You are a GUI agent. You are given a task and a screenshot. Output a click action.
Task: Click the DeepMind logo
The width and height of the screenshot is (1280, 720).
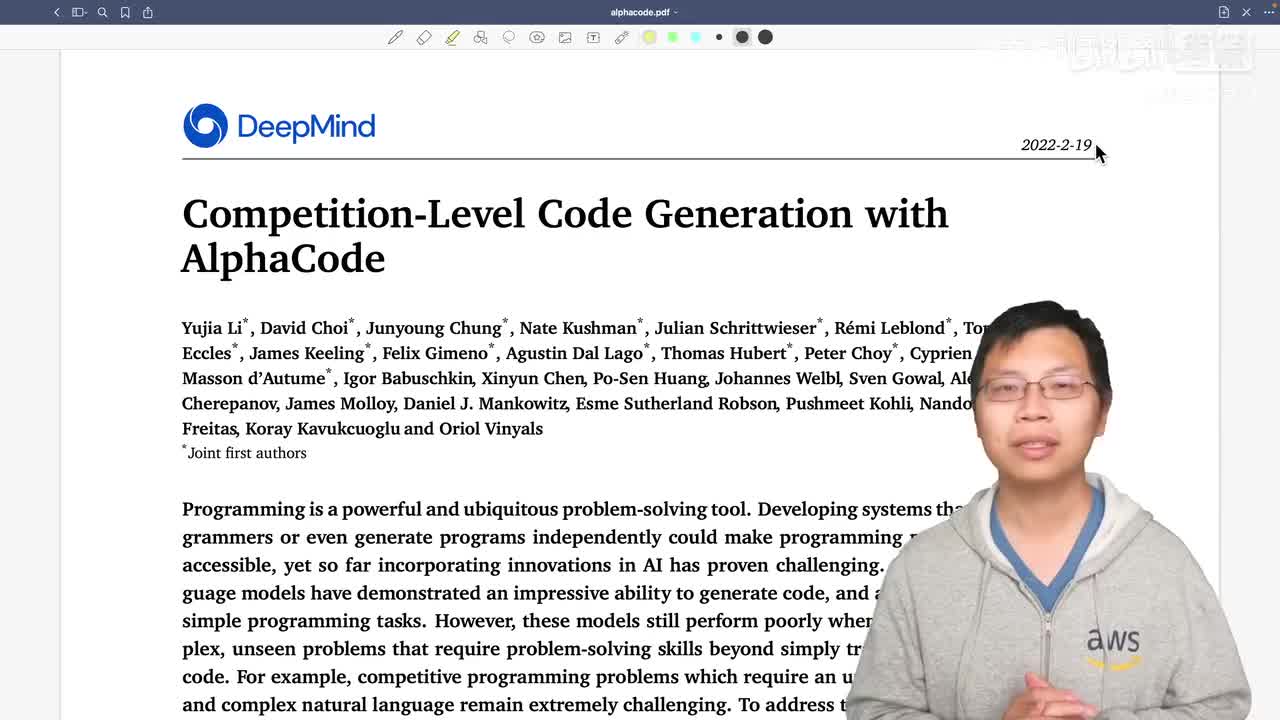click(x=279, y=126)
